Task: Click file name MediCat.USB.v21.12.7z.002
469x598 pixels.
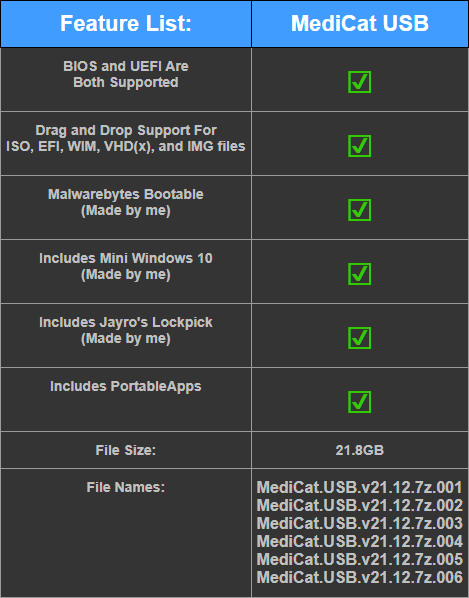Action: (x=360, y=505)
